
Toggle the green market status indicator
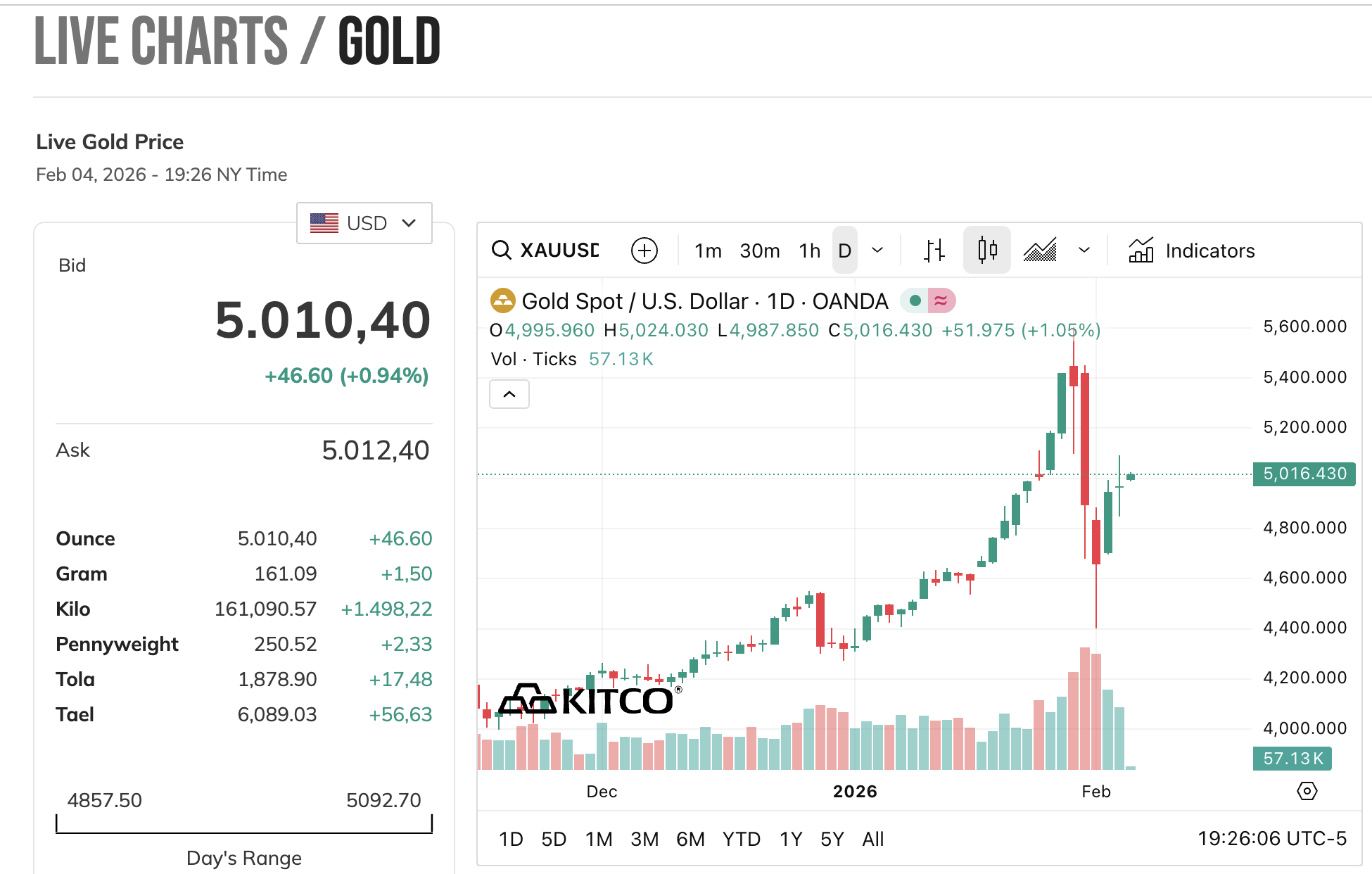[x=915, y=301]
